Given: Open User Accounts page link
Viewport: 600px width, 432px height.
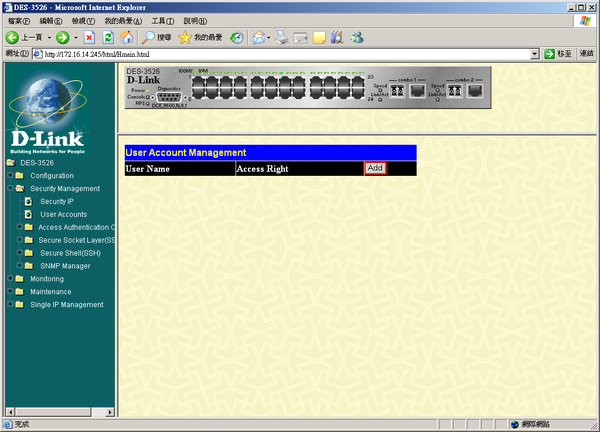Looking at the screenshot, I should [64, 214].
